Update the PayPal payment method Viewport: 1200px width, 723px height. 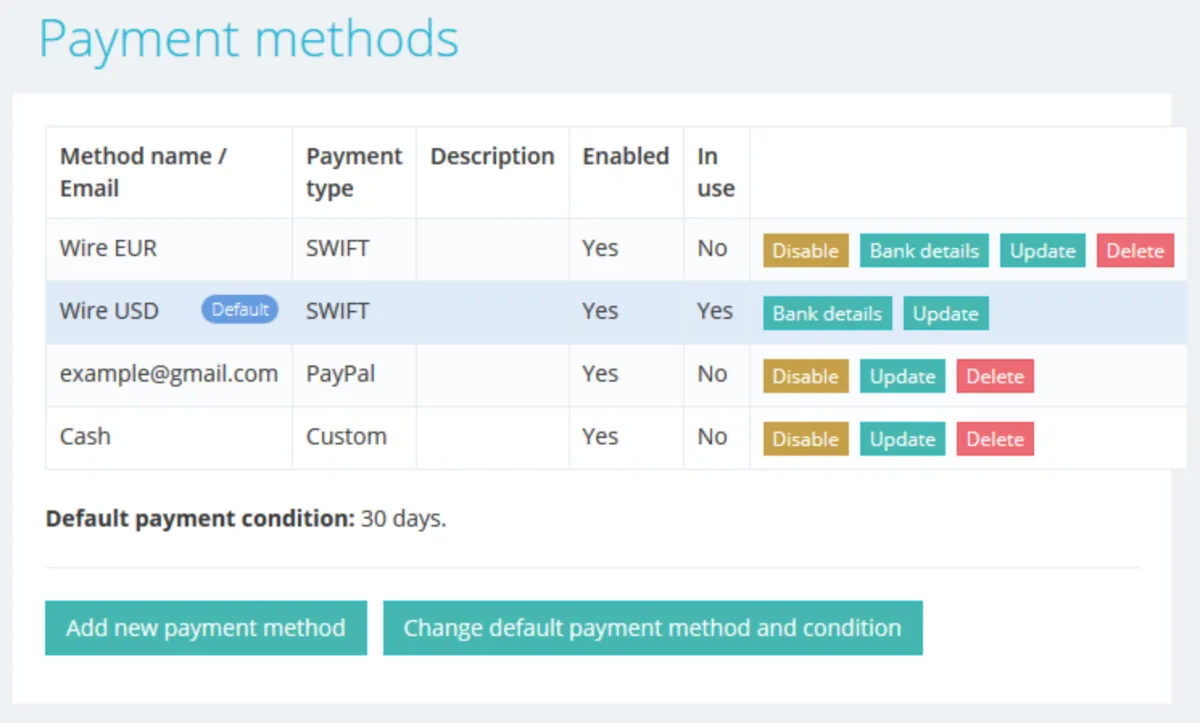(902, 377)
